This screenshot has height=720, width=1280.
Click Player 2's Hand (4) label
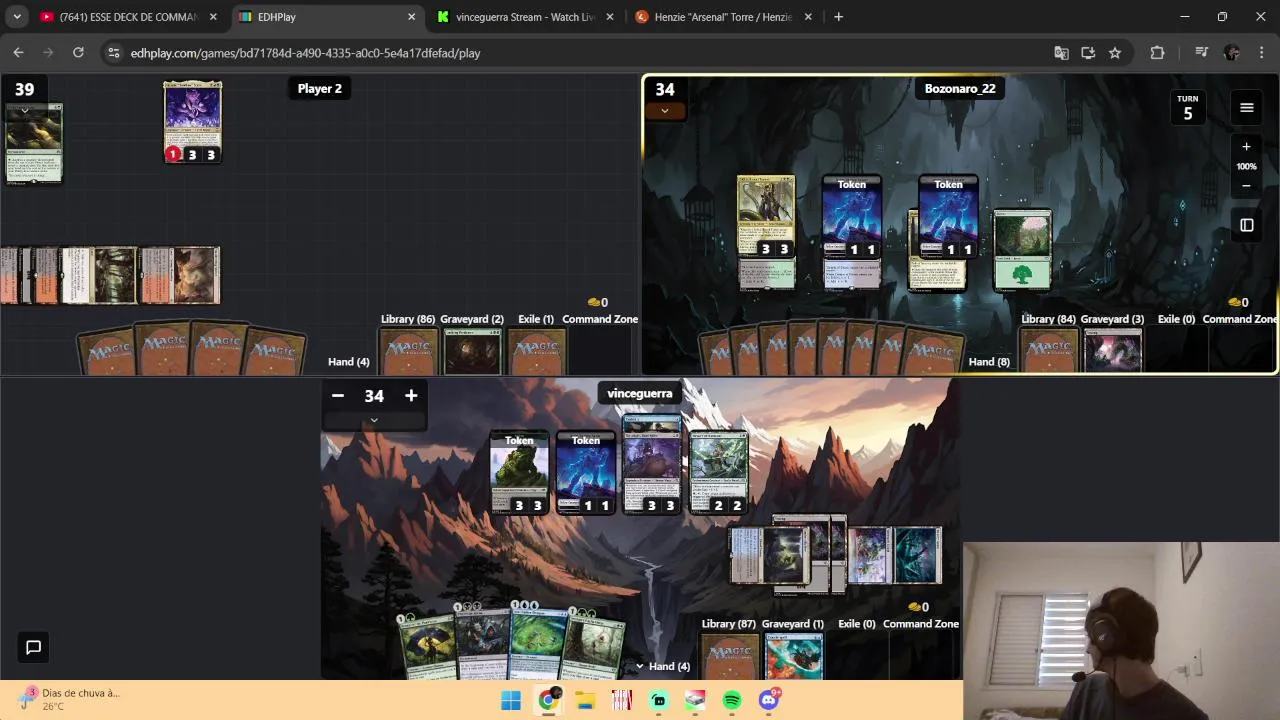click(349, 361)
